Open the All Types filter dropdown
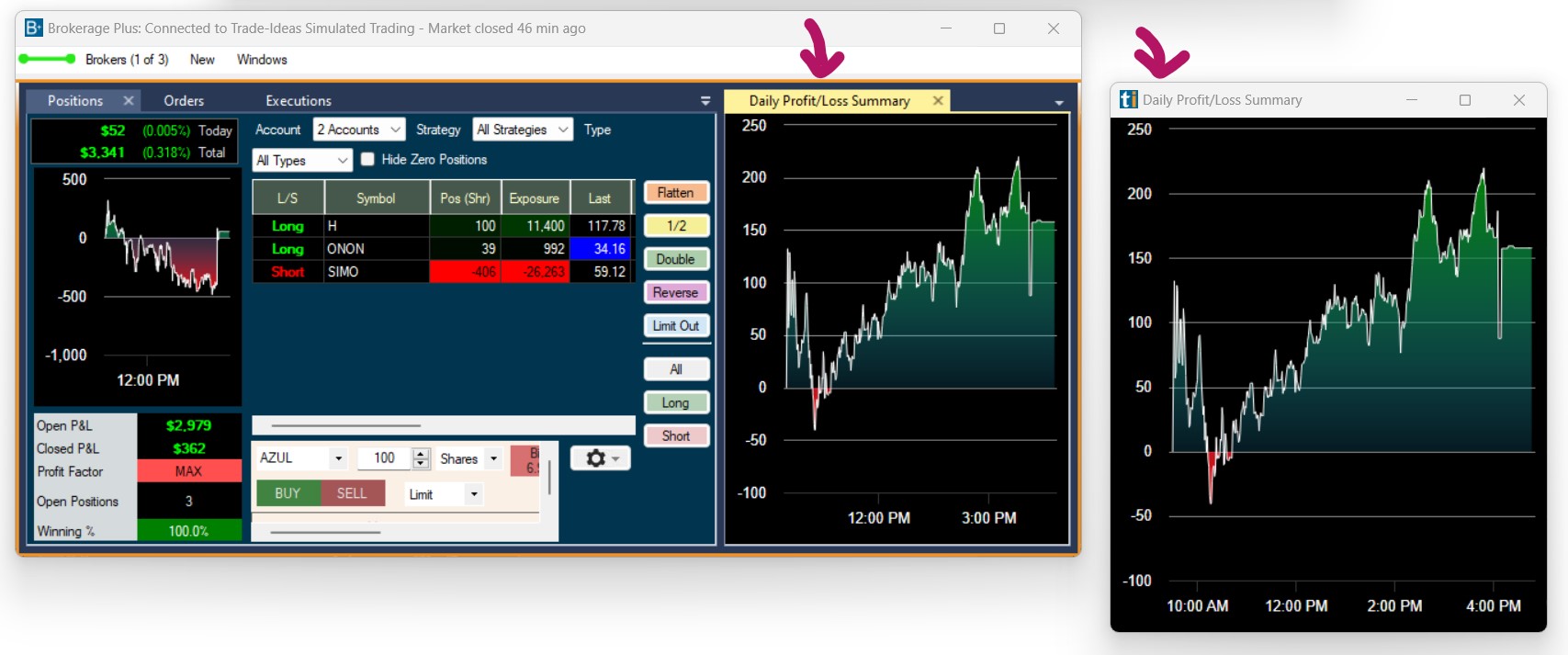The height and width of the screenshot is (655, 1568). [302, 161]
